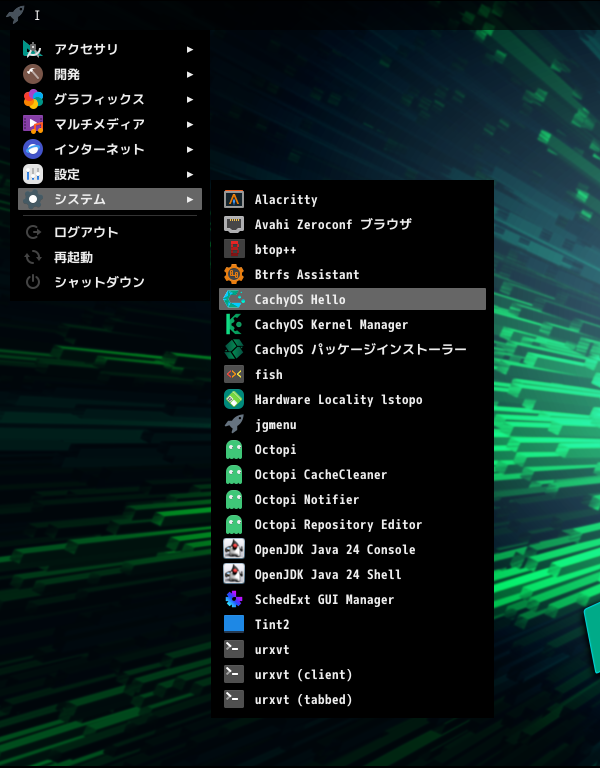Launch urxvt (client) terminal icon
Screen dimensions: 600x768
coord(234,674)
